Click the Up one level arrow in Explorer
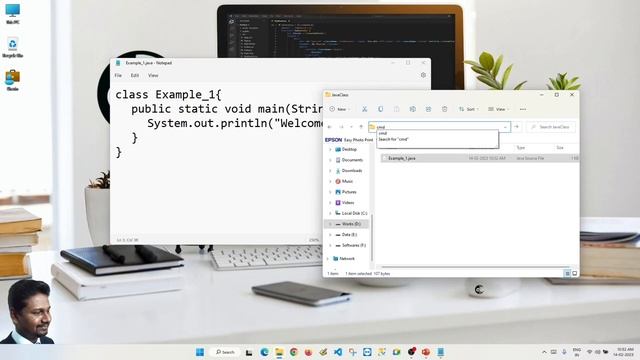The height and width of the screenshot is (360, 640). (361, 127)
